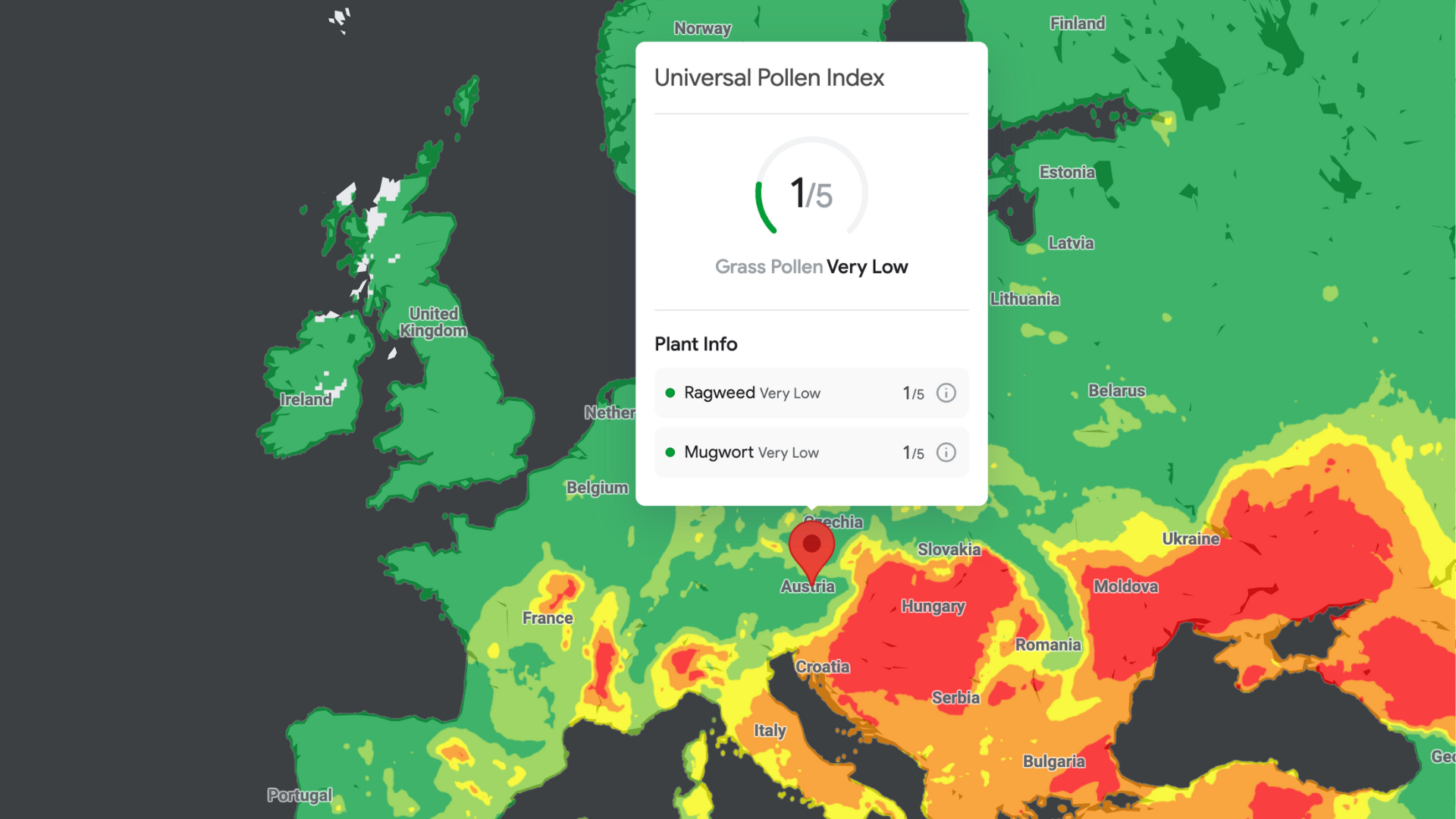
Task: Toggle the Grass Pollen reading label
Action: [811, 266]
